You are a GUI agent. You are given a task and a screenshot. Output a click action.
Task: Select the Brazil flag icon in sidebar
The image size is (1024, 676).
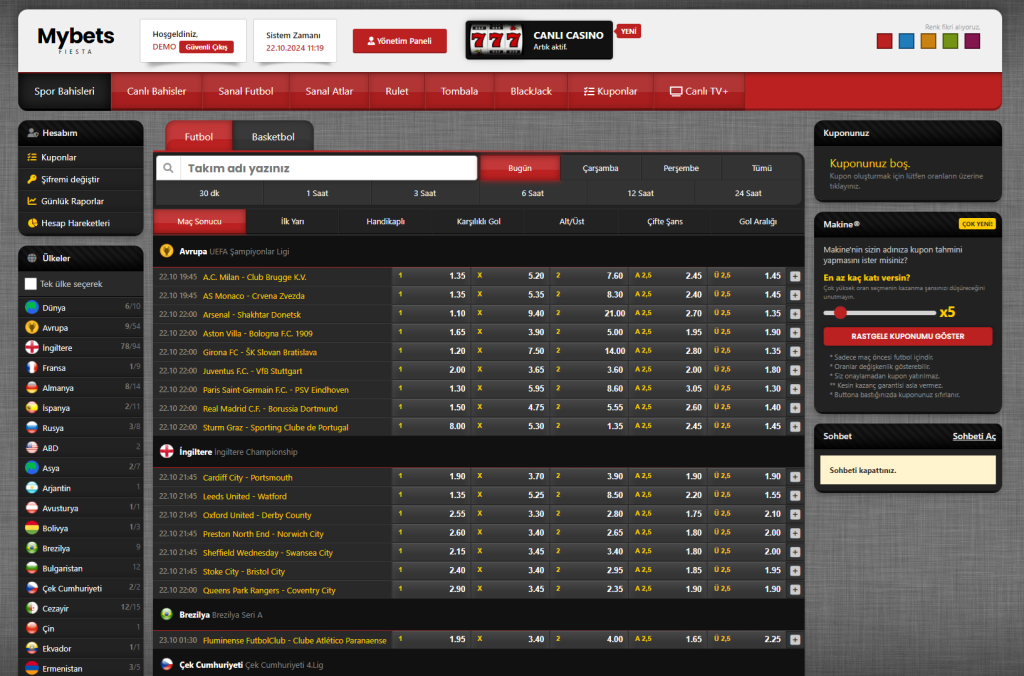32,548
